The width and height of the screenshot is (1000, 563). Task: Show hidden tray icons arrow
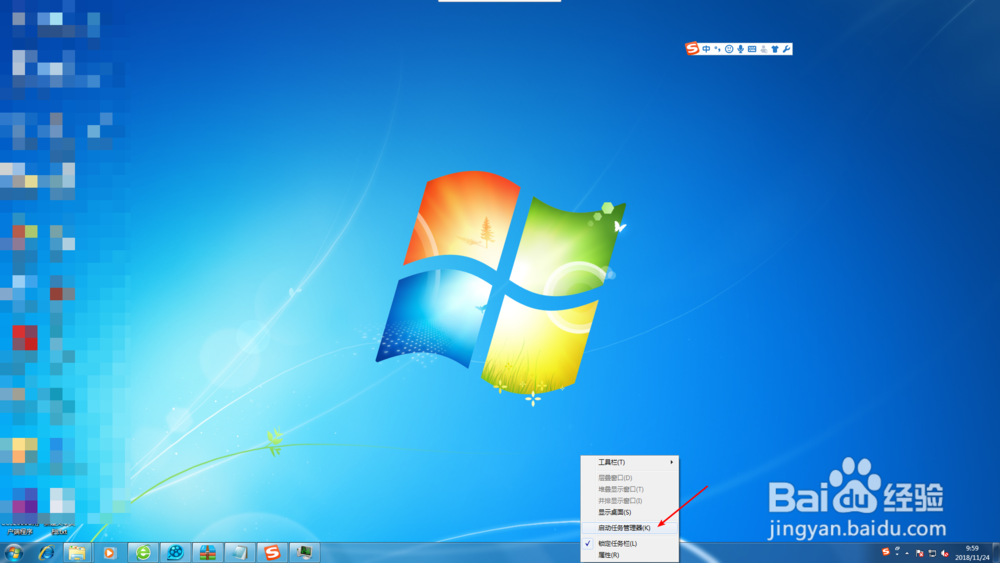click(907, 553)
